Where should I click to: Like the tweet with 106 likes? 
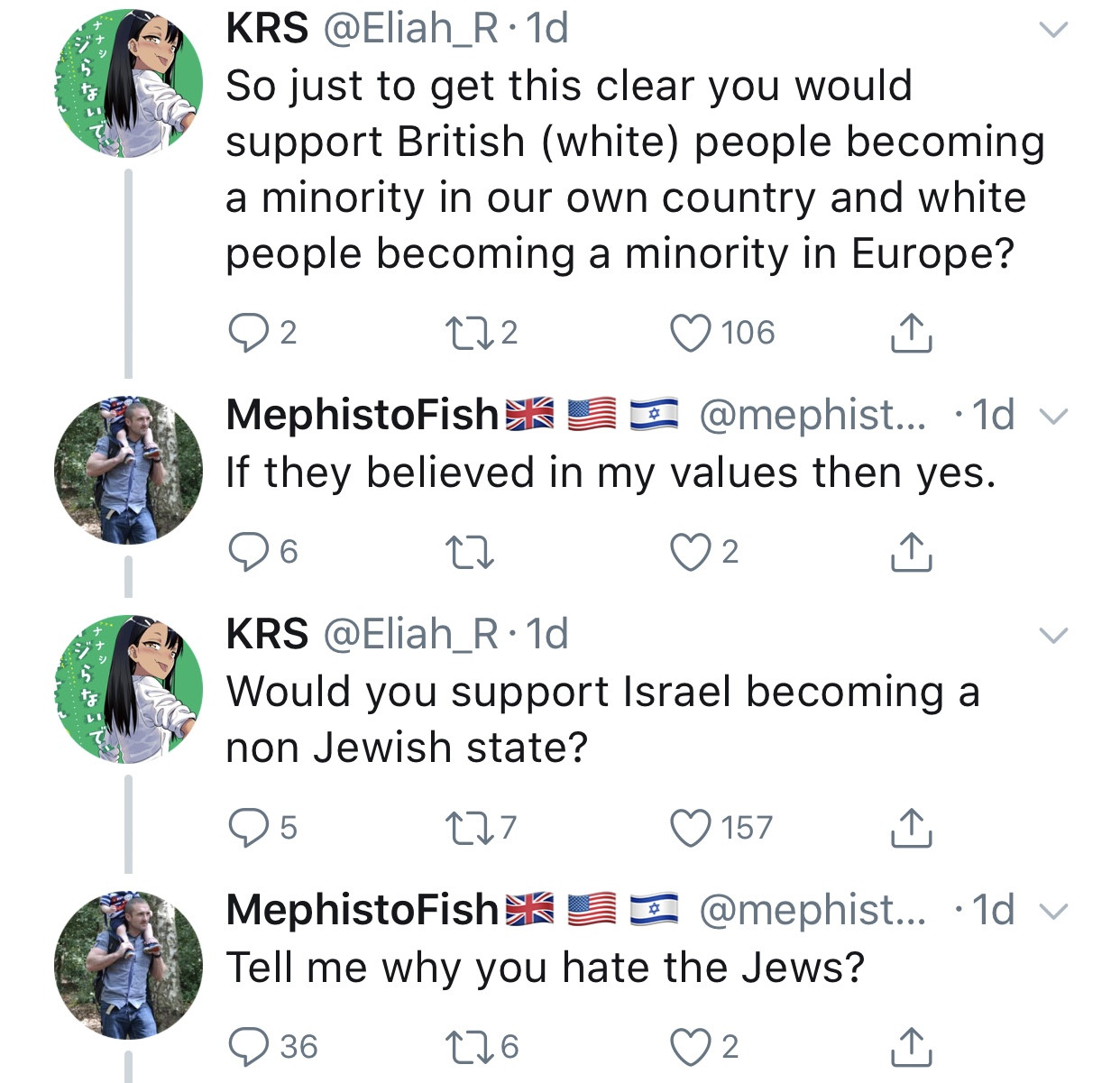point(691,334)
